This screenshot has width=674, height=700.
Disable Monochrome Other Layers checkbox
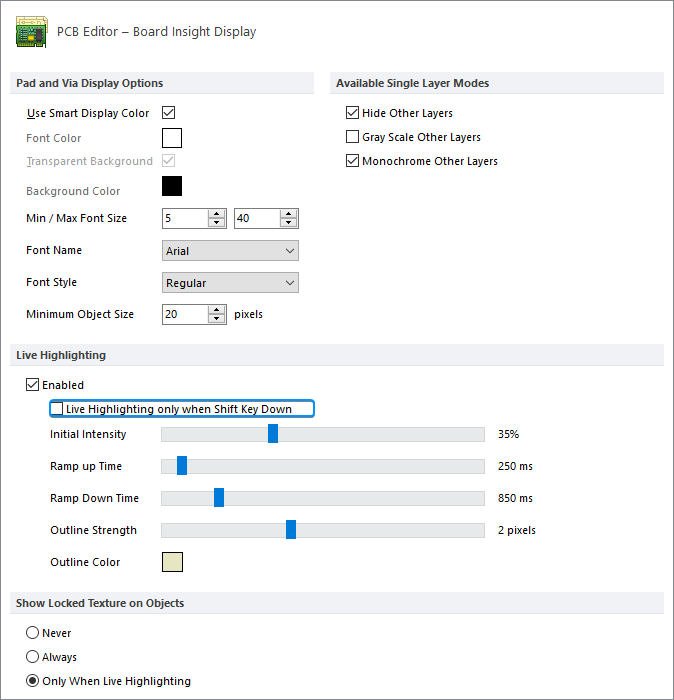[x=352, y=161]
